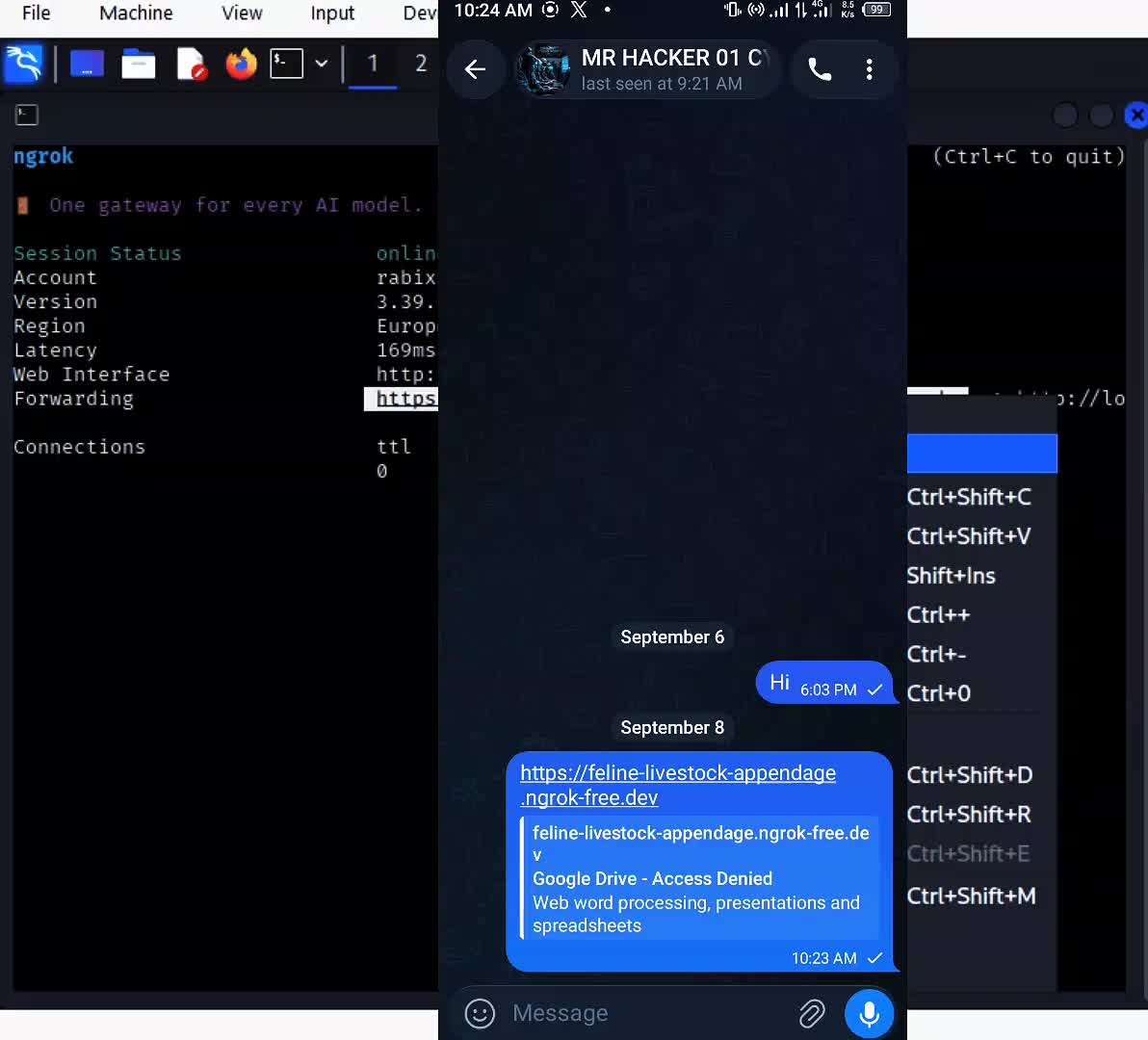1148x1040 pixels.
Task: Launch Firefox from the Kali panel
Action: [x=241, y=65]
